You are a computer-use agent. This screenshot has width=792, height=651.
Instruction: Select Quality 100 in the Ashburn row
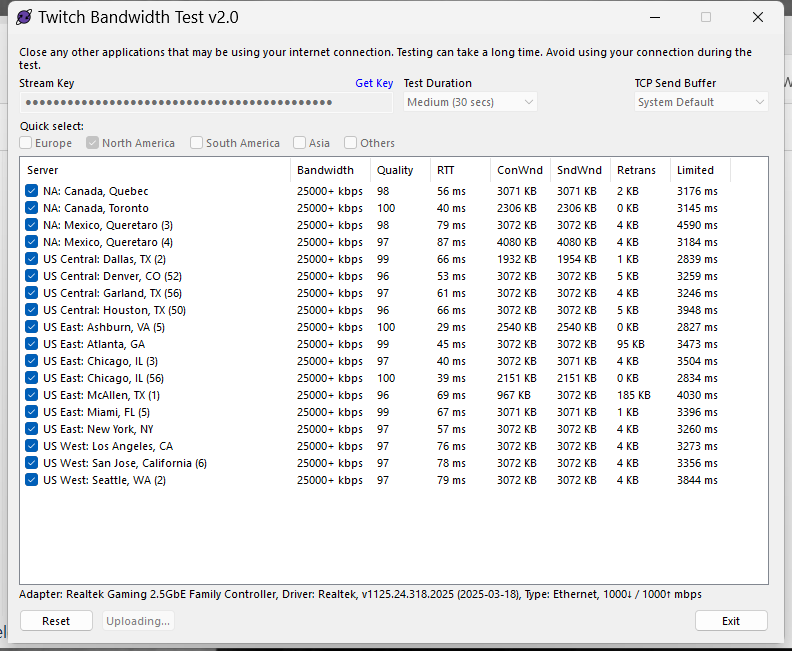[386, 327]
